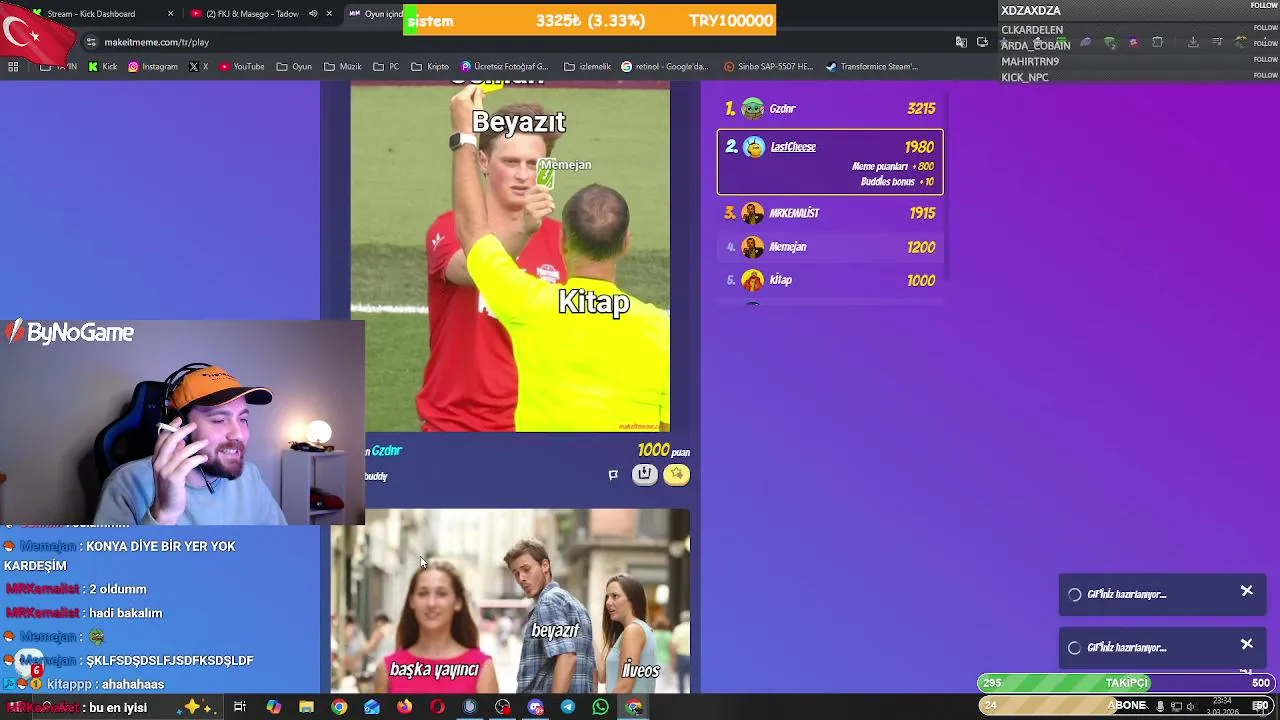Viewport: 1280px width, 720px height.
Task: Mute audio icon on the YouTube tab
Action: pyautogui.click(x=313, y=14)
